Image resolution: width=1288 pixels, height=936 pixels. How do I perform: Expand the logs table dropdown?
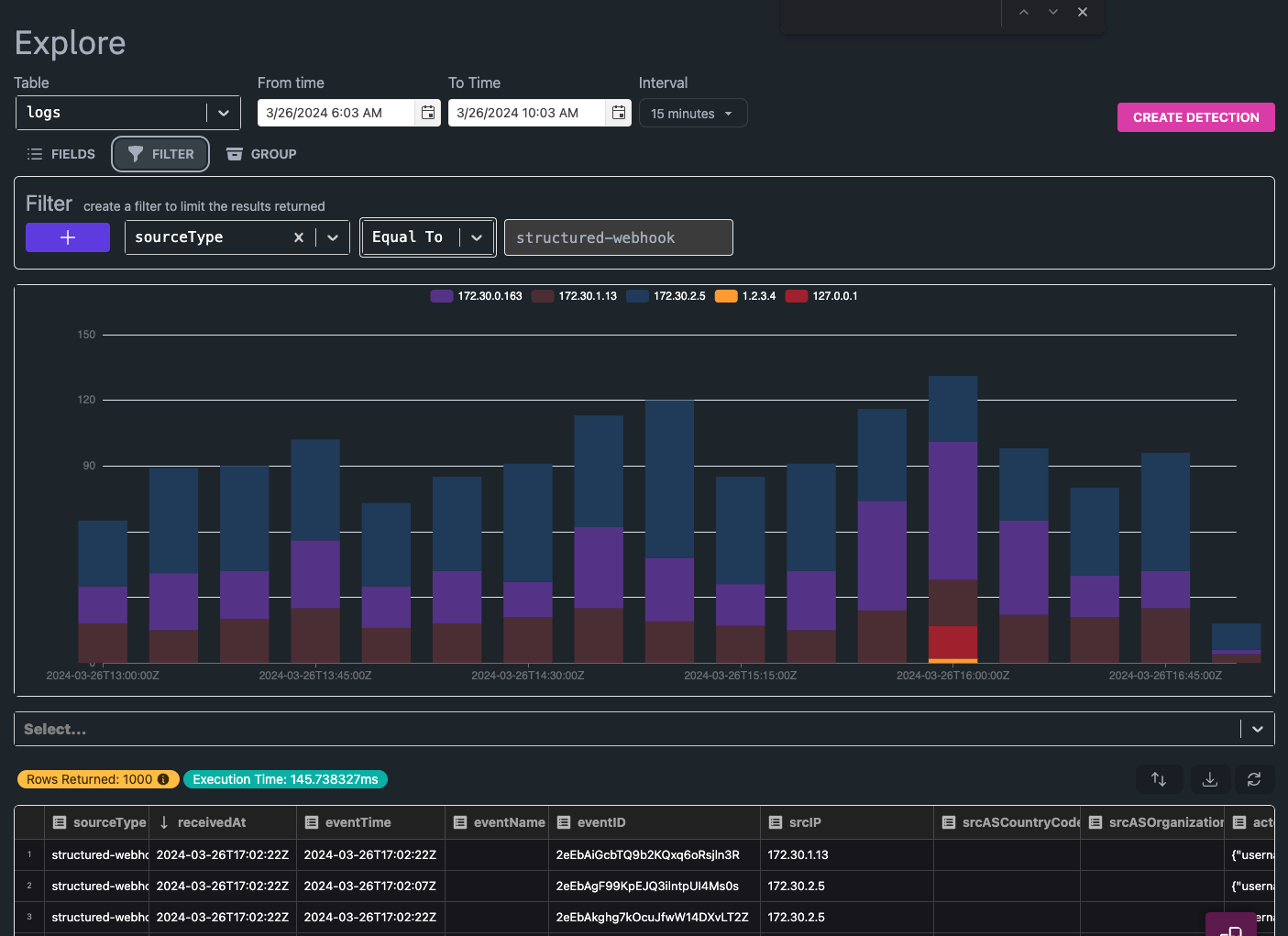(x=224, y=113)
